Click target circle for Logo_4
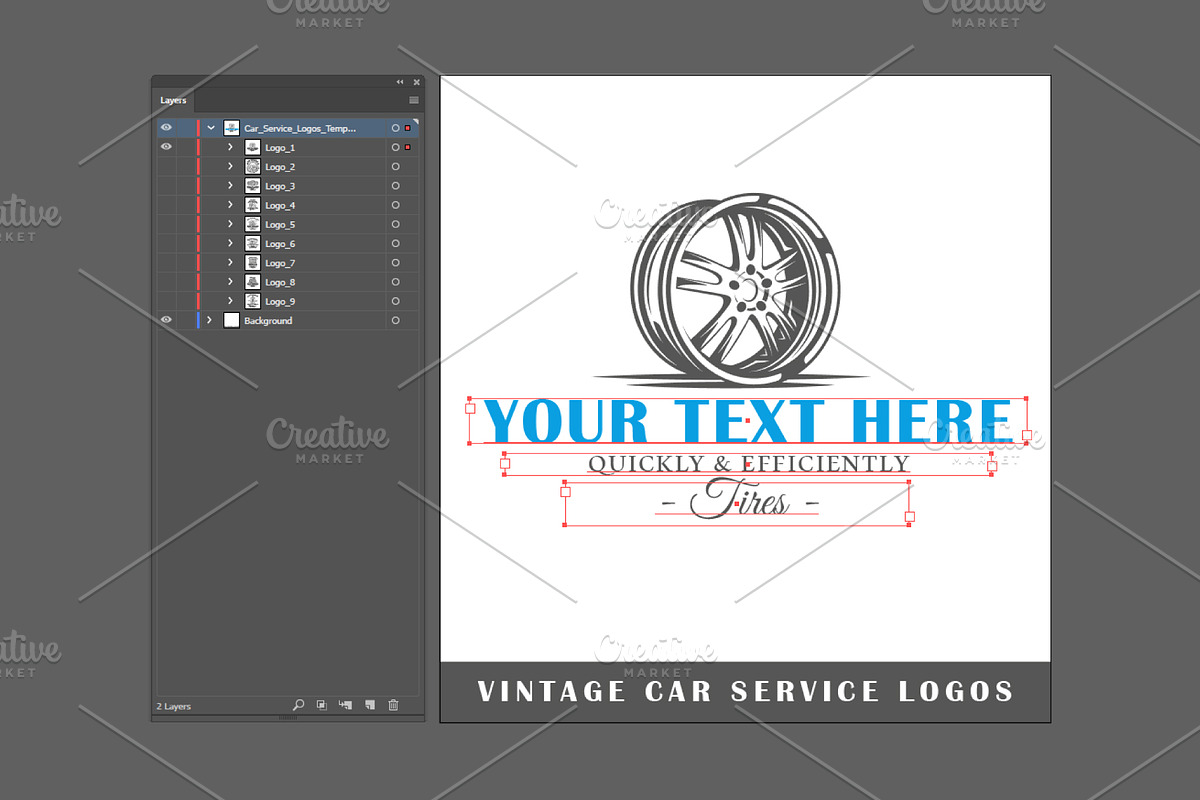1200x800 pixels. (395, 205)
